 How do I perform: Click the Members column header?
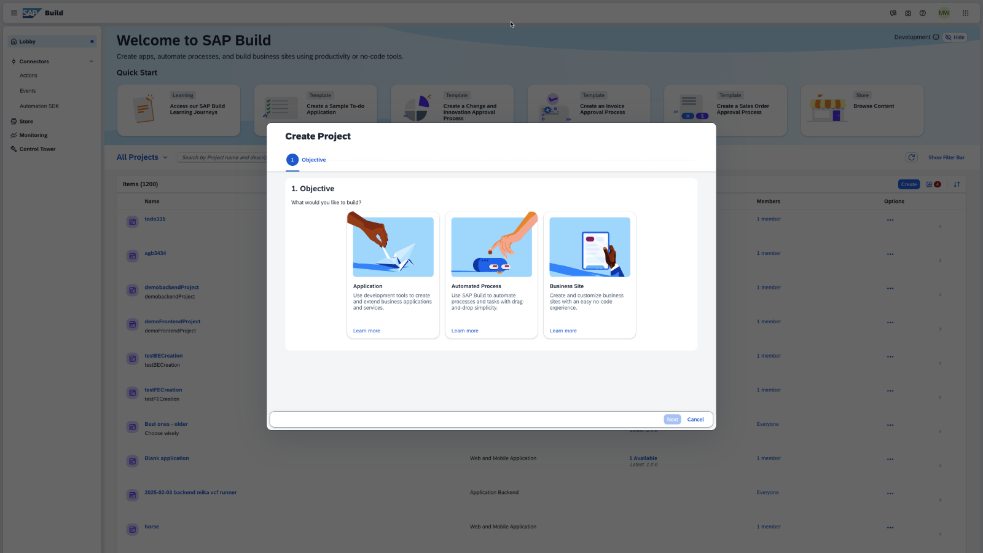pos(768,201)
